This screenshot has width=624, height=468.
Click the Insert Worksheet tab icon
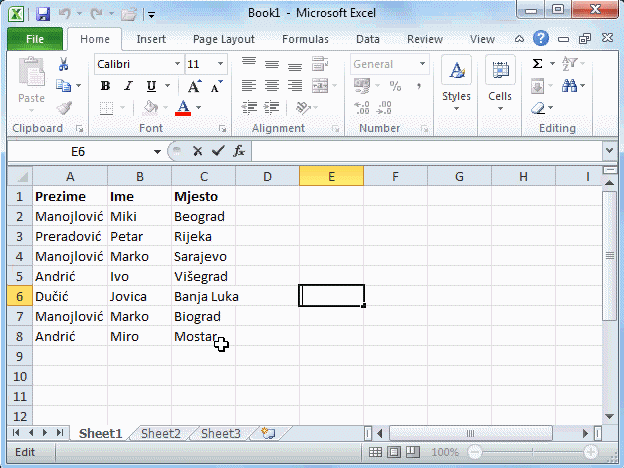point(267,434)
